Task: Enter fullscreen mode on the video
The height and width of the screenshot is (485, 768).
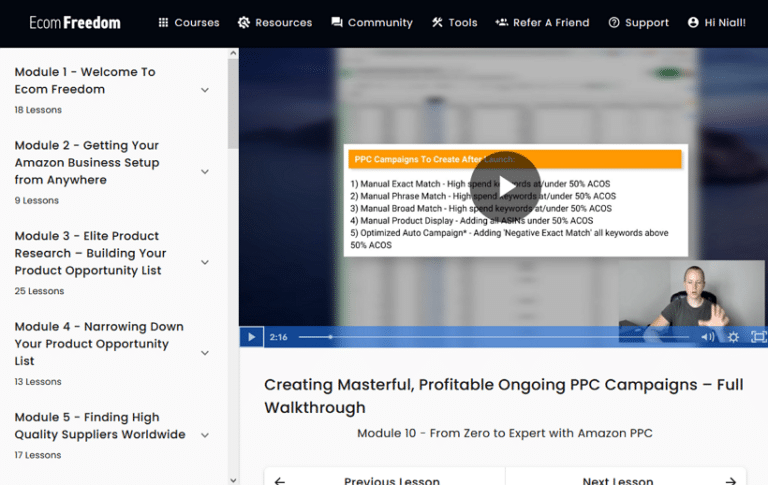Action: tap(758, 337)
